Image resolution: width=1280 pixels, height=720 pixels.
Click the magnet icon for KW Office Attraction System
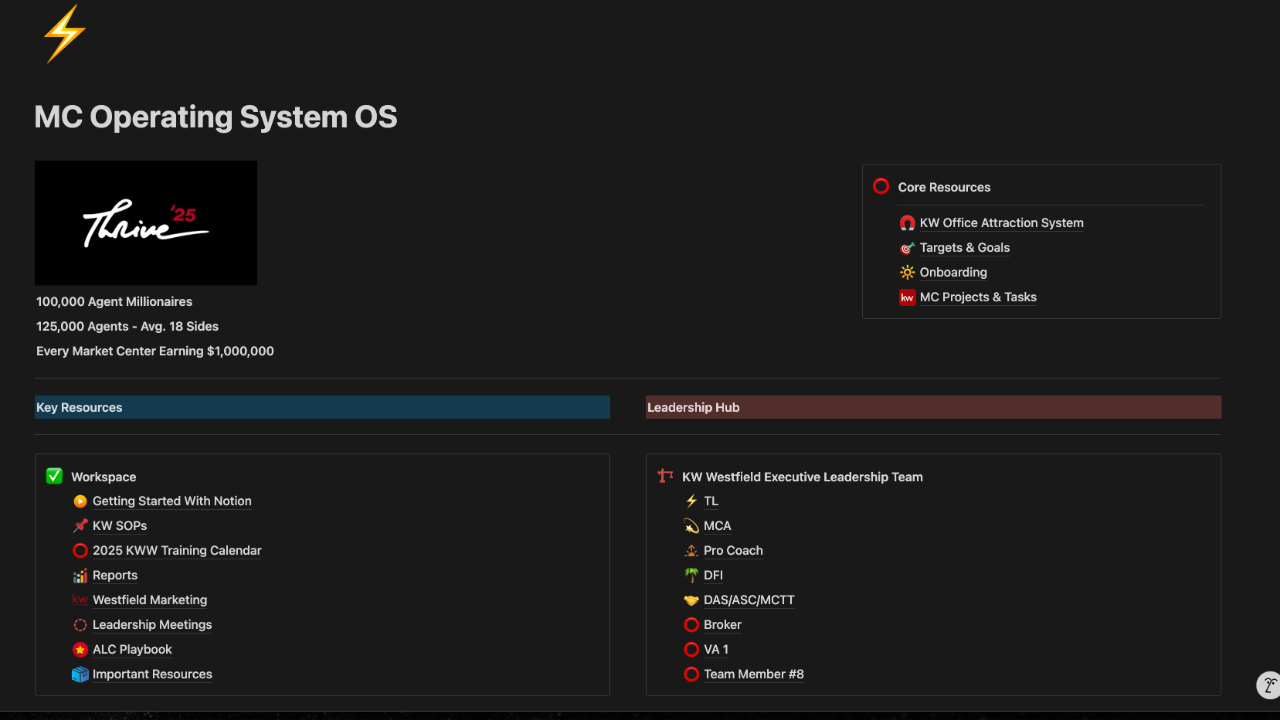click(x=907, y=223)
